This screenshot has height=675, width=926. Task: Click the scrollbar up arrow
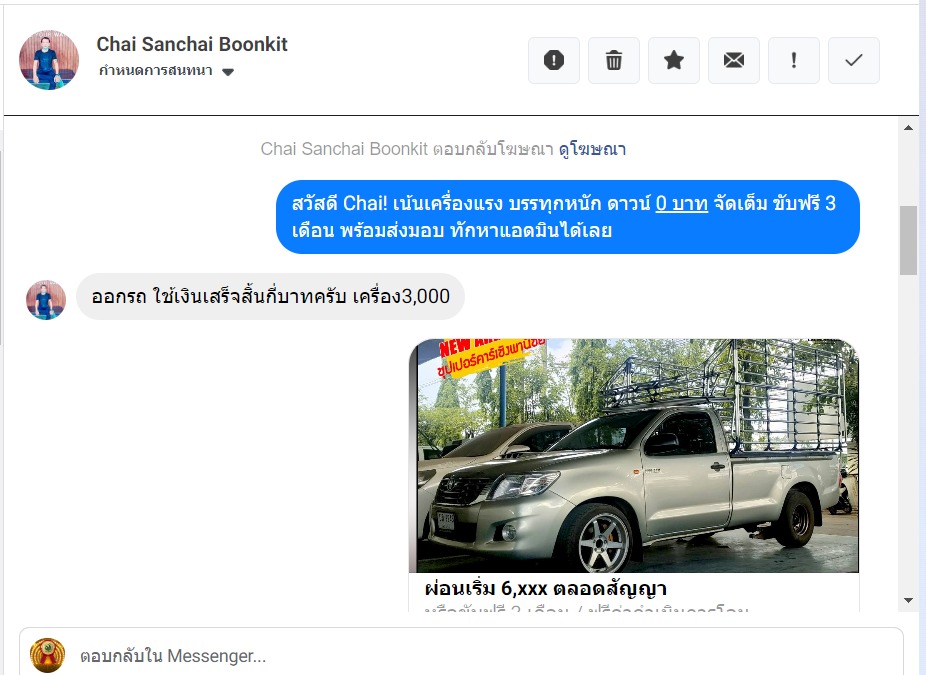pos(908,128)
